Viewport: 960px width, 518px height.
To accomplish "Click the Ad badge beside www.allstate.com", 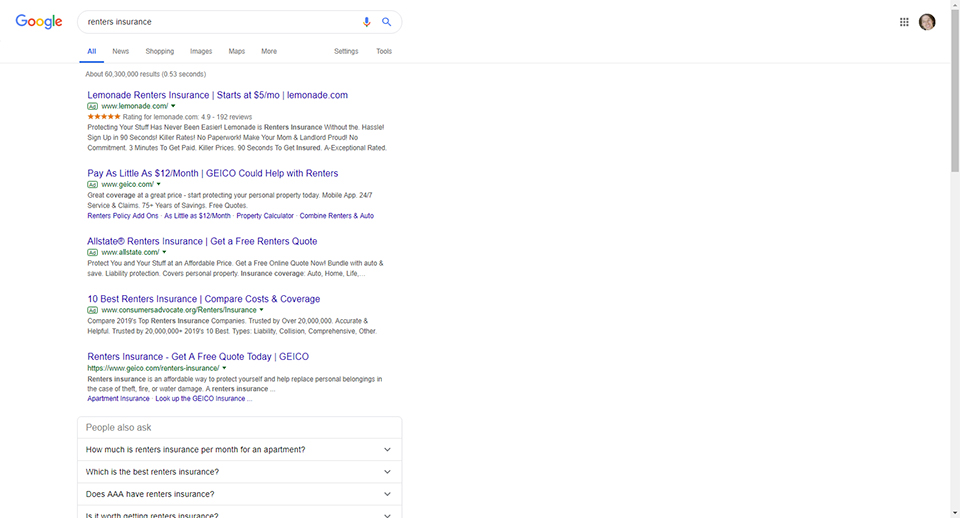I will point(92,252).
